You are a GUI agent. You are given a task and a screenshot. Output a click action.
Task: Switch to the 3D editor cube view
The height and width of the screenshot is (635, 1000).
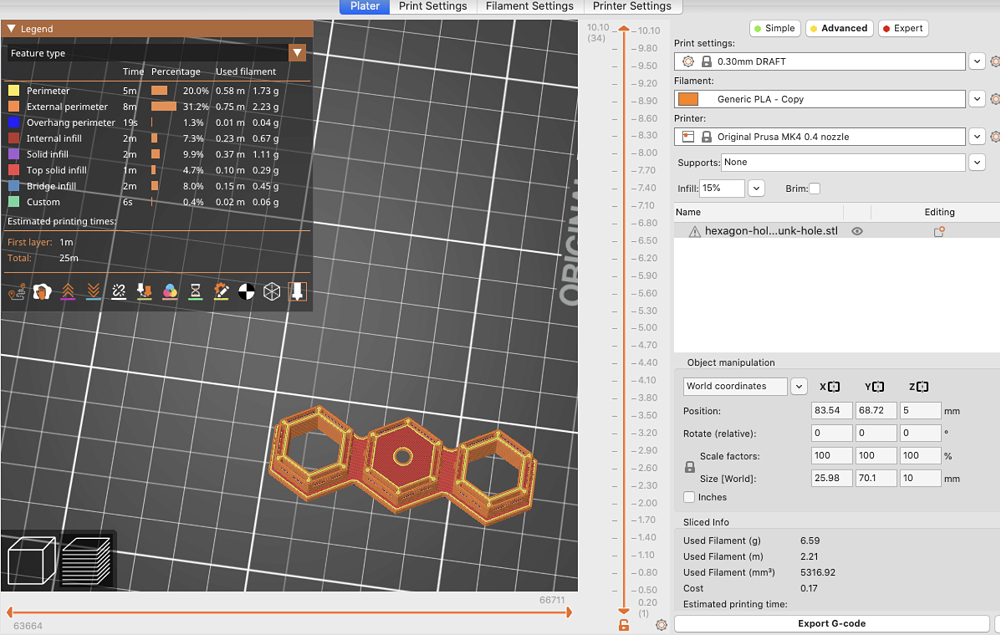coord(30,561)
